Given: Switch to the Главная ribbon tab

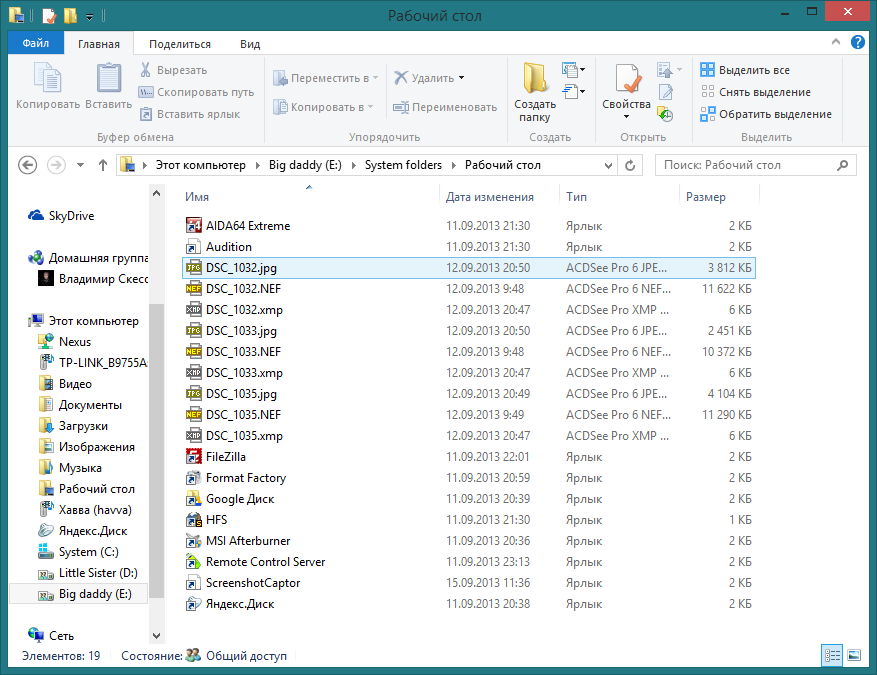Looking at the screenshot, I should click(x=98, y=44).
